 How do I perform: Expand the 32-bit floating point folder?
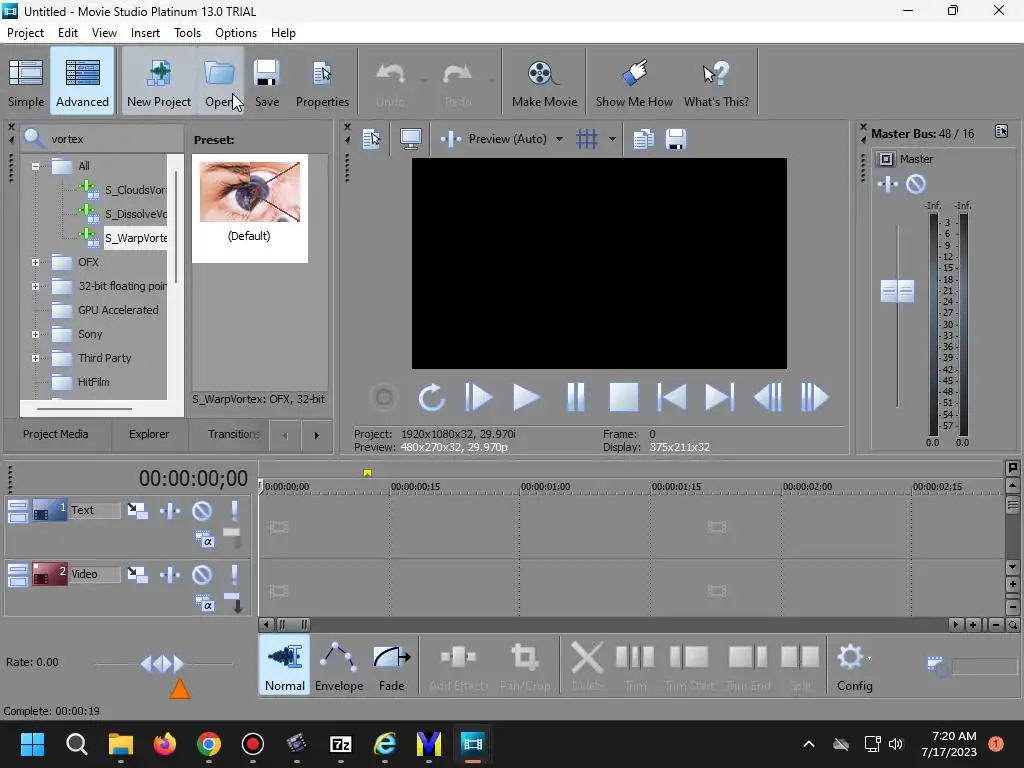coord(35,286)
